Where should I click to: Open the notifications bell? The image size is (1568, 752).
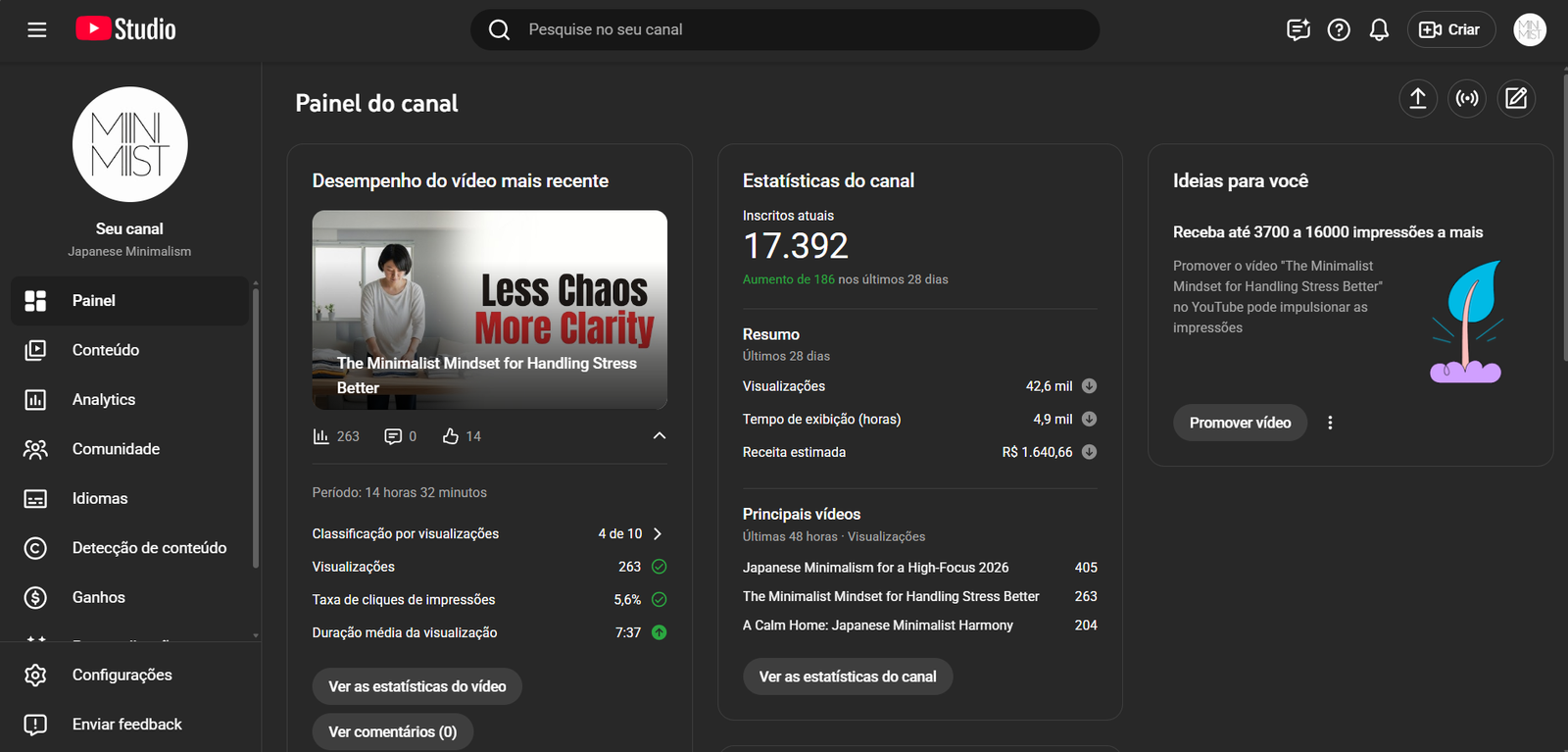point(1379,29)
